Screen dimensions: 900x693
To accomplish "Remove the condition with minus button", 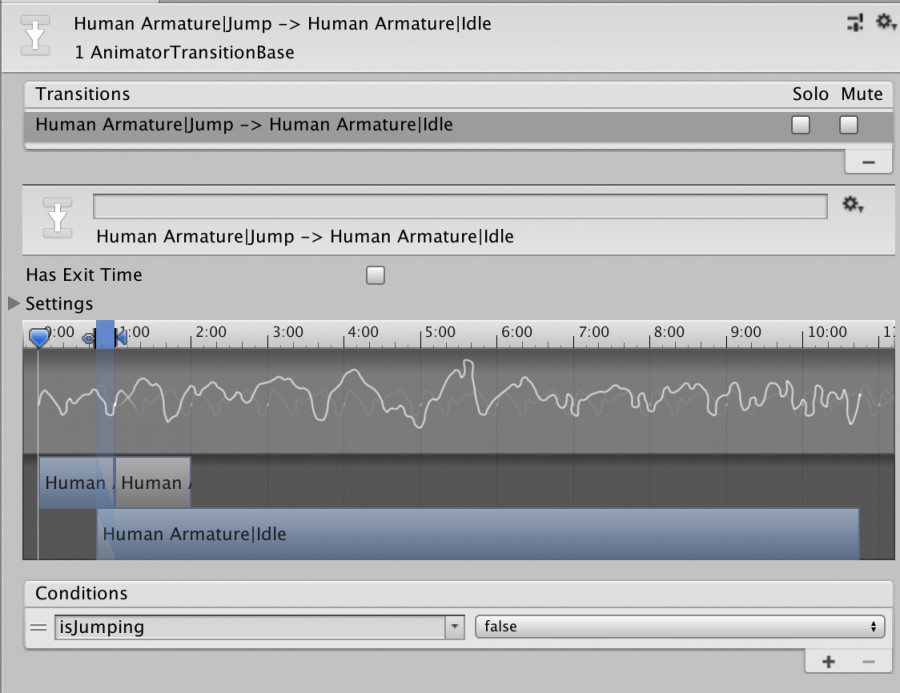I will pos(868,661).
